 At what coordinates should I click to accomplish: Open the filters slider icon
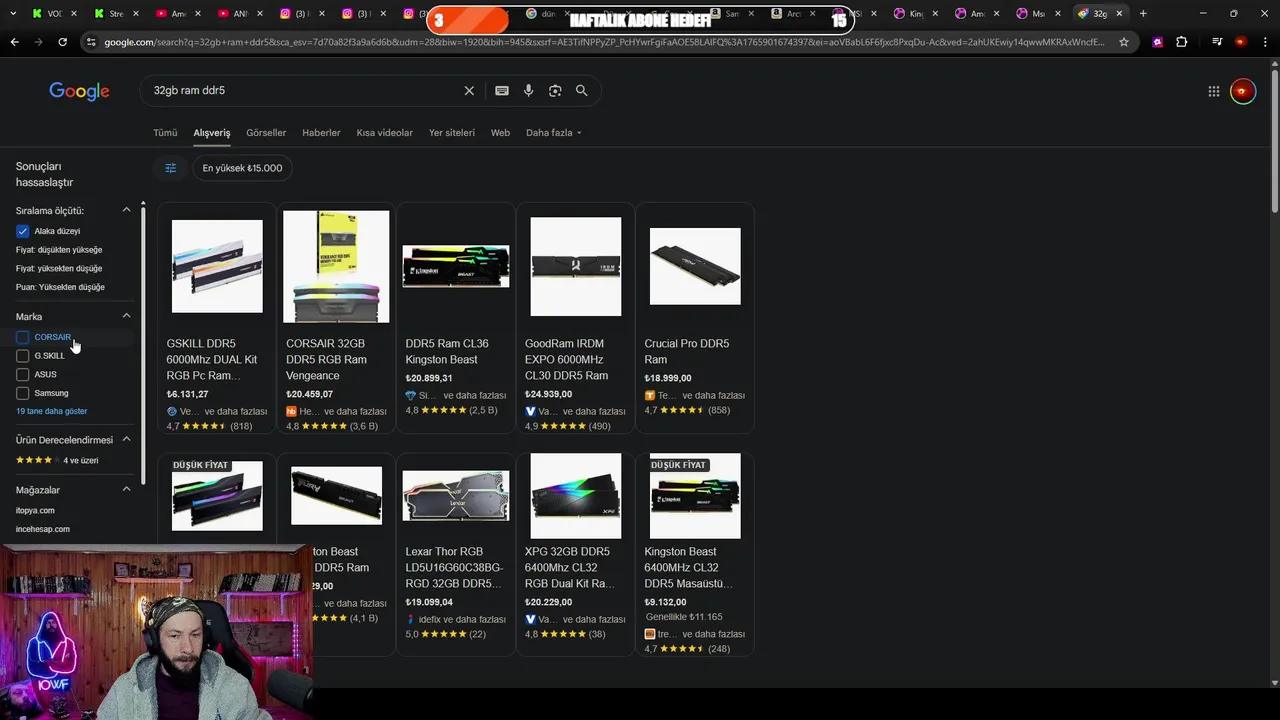tap(171, 168)
